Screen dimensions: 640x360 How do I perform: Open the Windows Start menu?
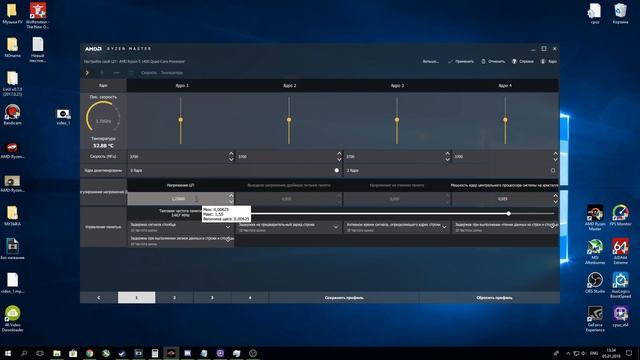point(8,353)
